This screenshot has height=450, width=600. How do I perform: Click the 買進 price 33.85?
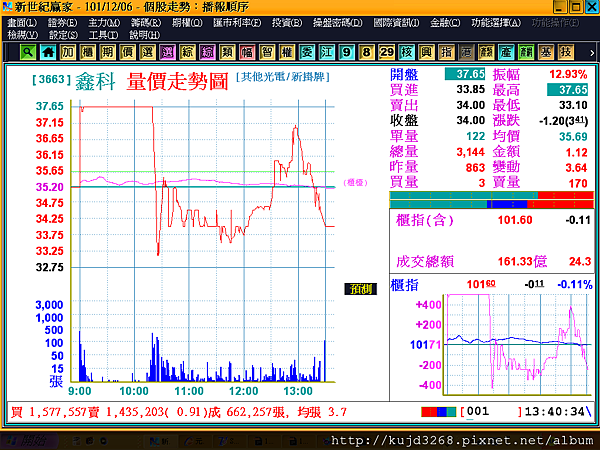[471, 89]
